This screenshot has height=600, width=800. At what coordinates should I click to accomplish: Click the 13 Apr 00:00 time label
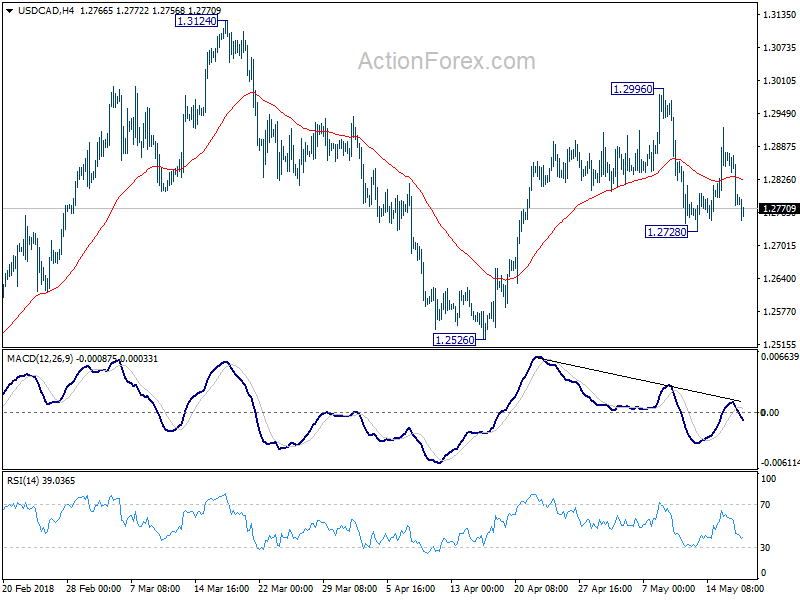pyautogui.click(x=477, y=588)
